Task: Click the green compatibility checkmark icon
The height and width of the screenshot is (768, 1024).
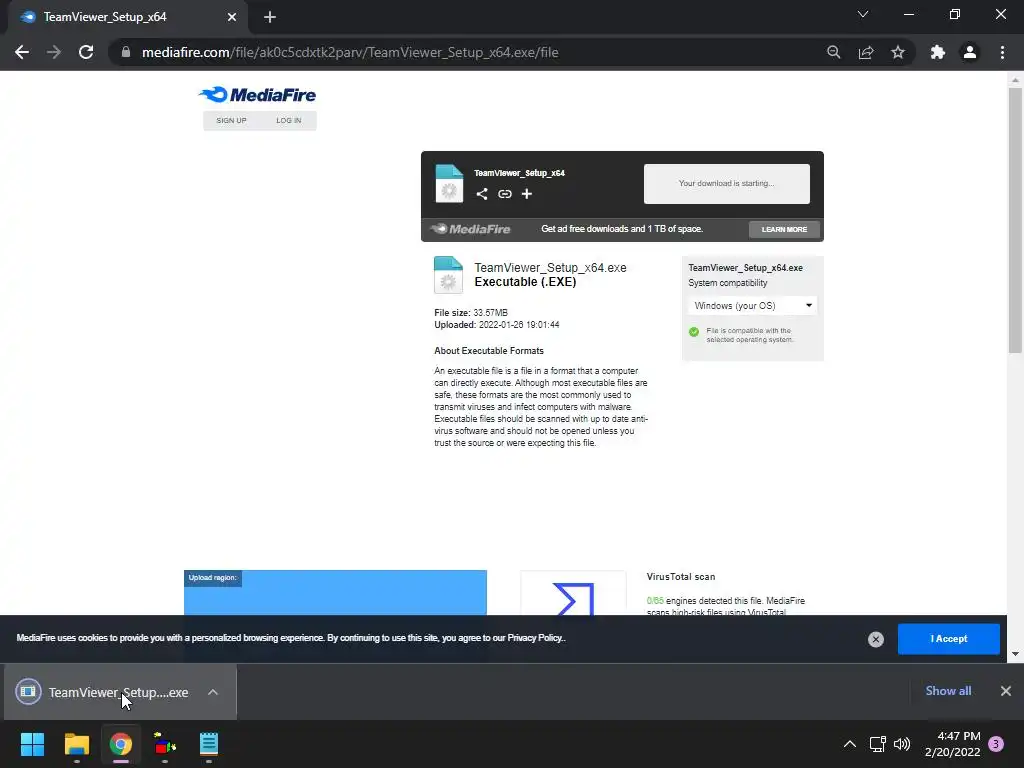Action: pyautogui.click(x=694, y=332)
